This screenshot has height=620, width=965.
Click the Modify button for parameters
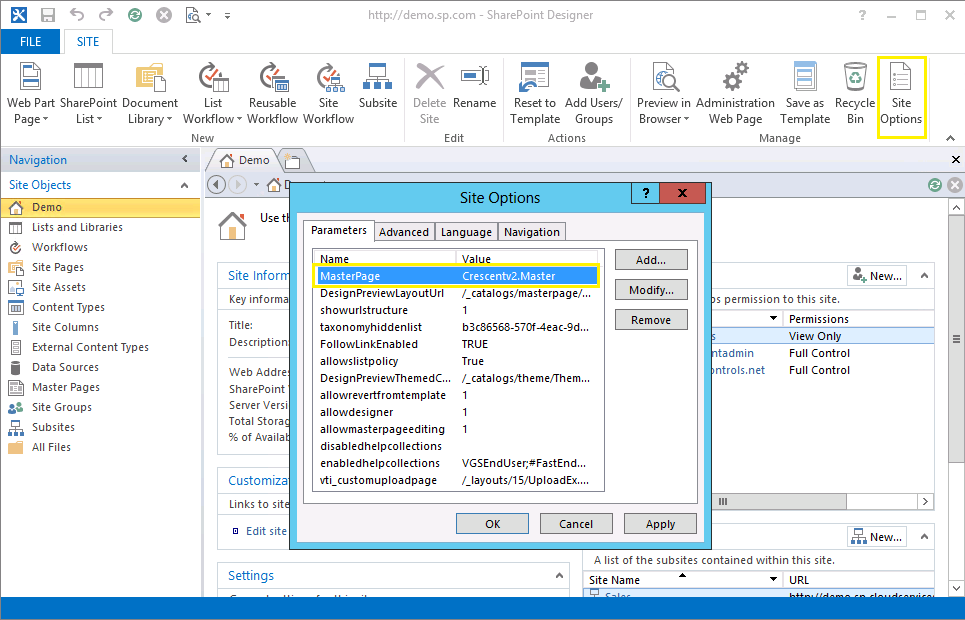[x=651, y=290]
